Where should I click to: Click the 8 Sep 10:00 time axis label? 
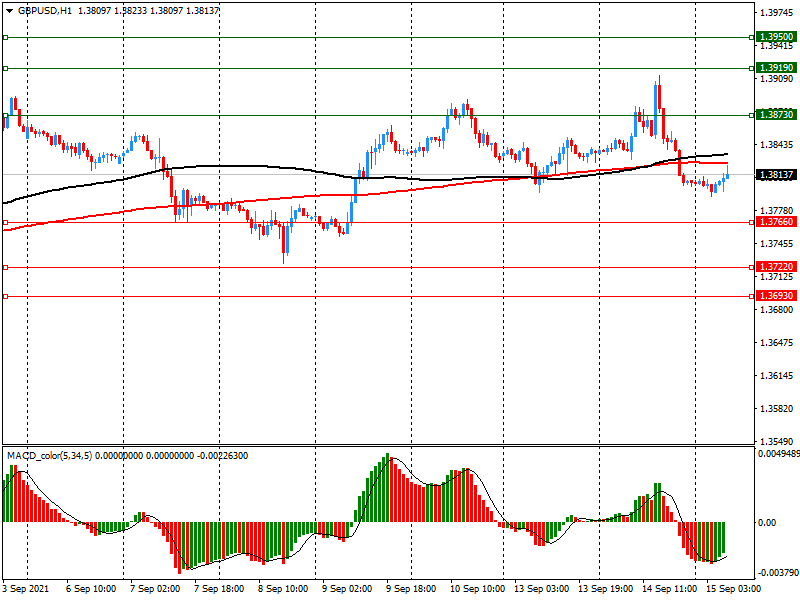tap(283, 589)
